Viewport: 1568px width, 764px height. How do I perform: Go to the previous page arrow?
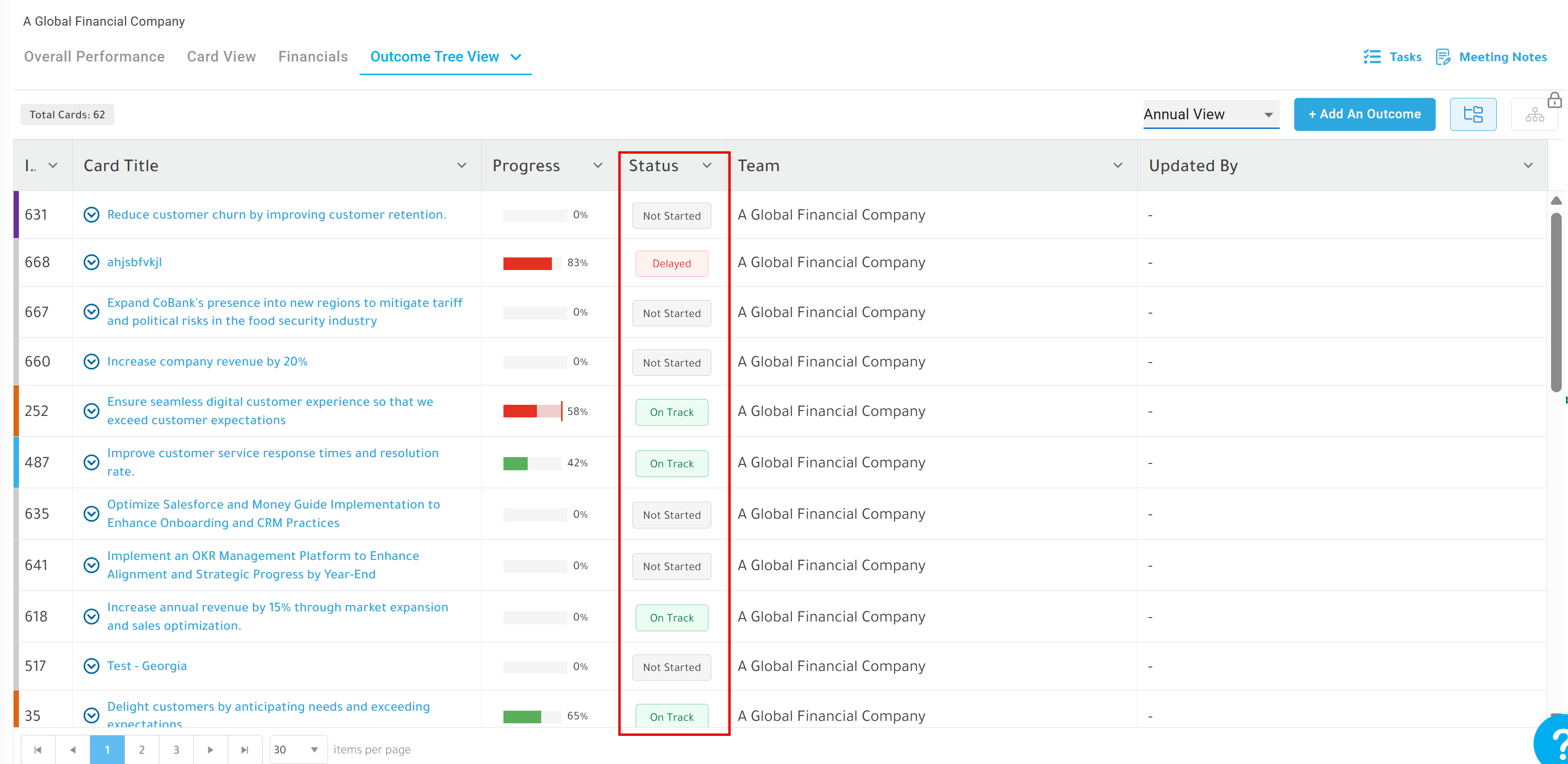(x=72, y=749)
